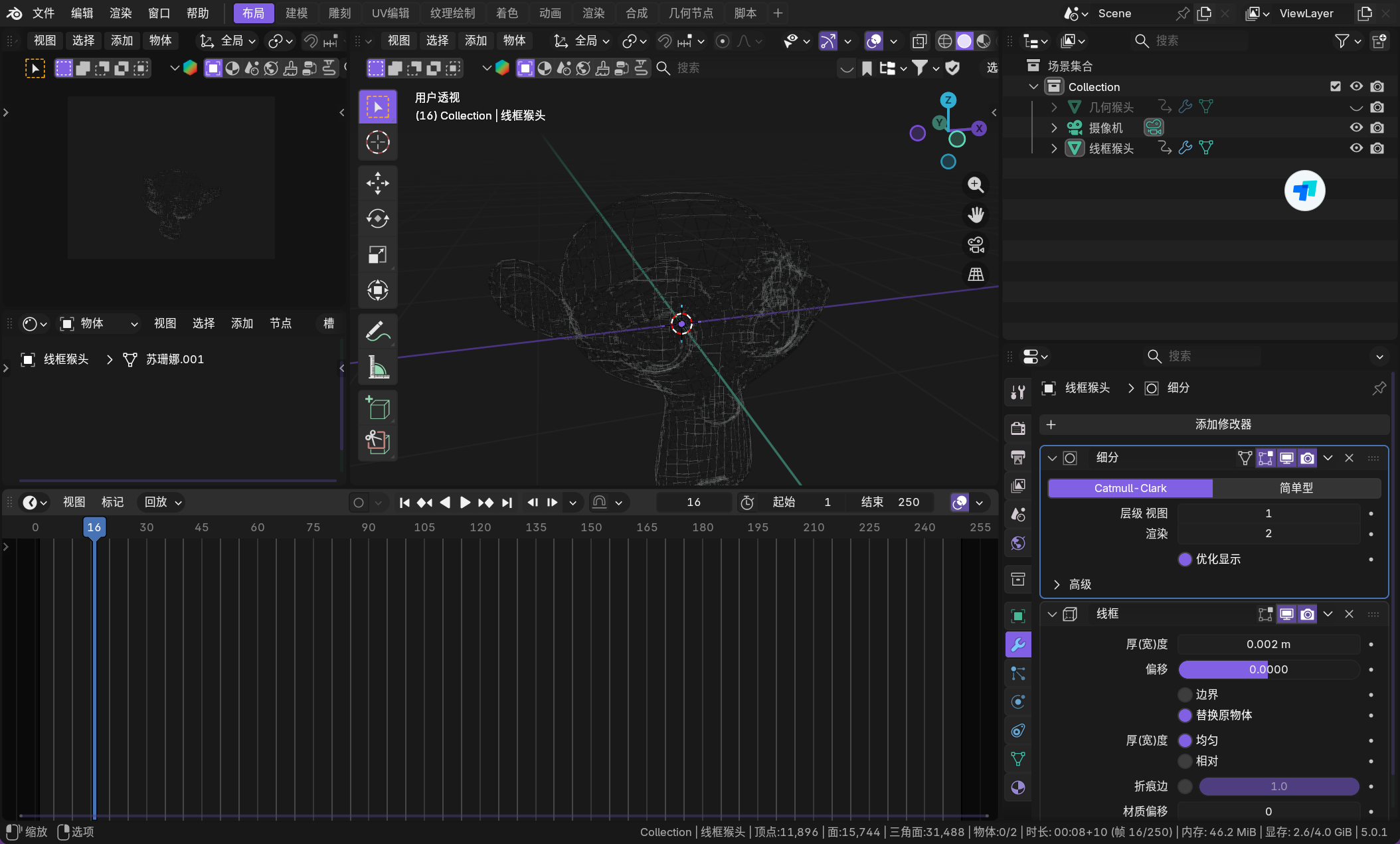Viewport: 1400px width, 844px height.
Task: Select the 简单型 subdivision type button
Action: coord(1296,488)
